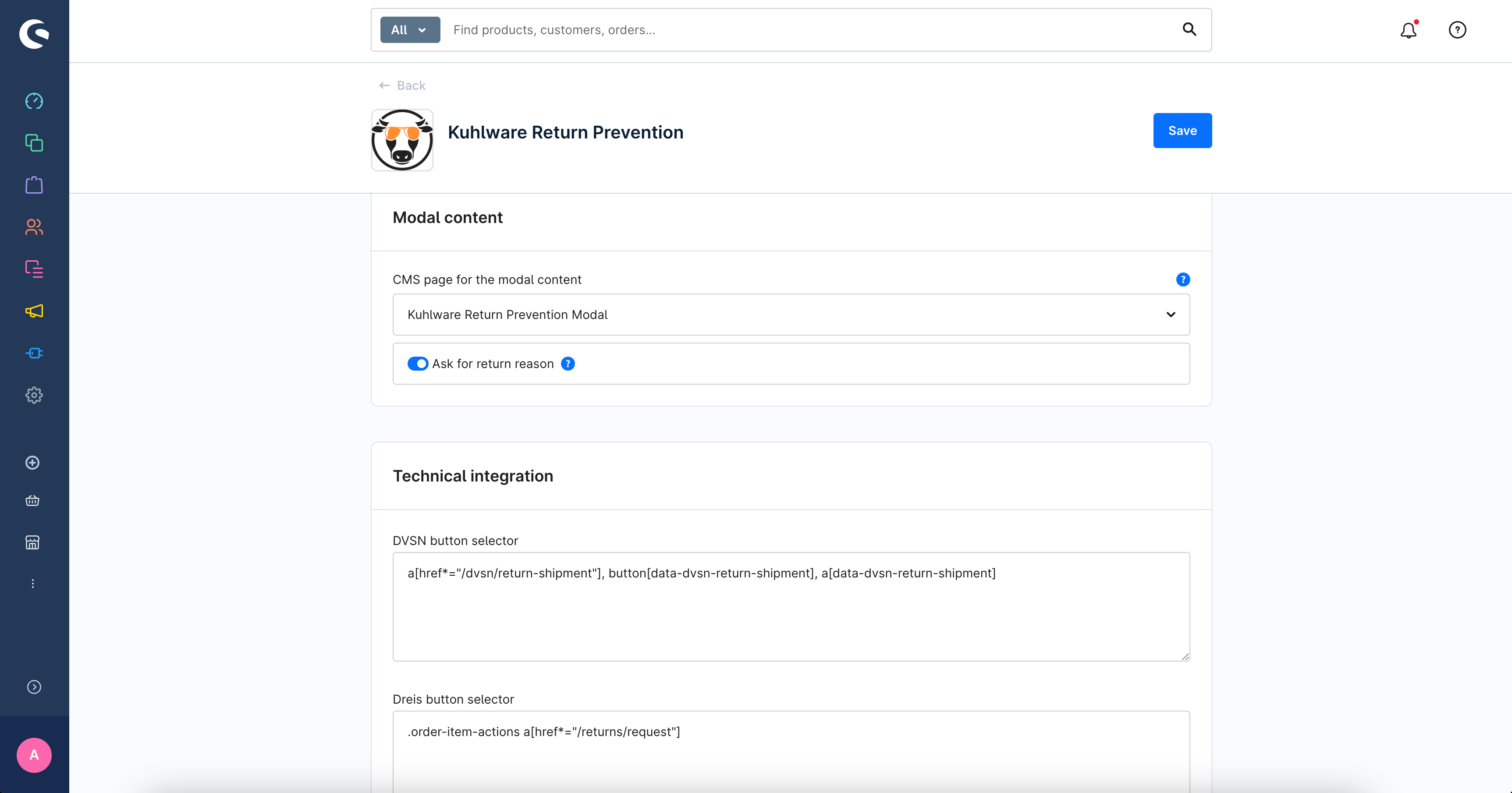
Task: Open the Extensions plug icon
Action: (34, 353)
